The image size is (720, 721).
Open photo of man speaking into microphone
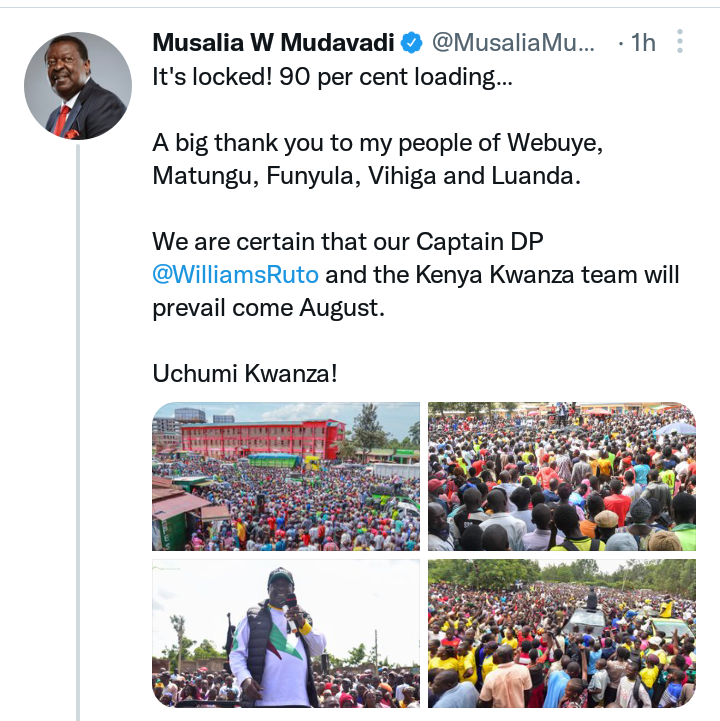click(x=286, y=633)
